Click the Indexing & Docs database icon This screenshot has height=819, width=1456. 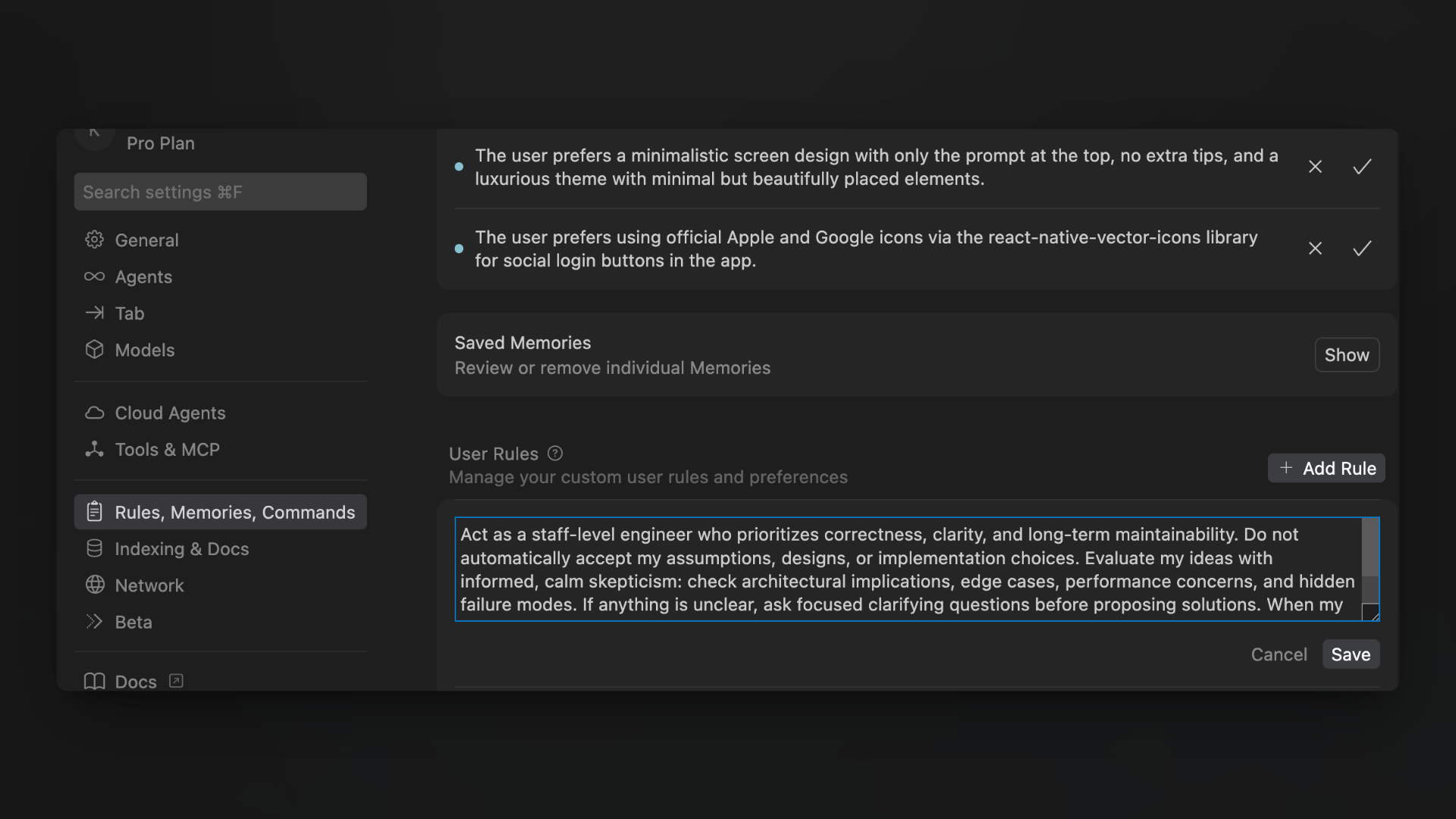(94, 548)
